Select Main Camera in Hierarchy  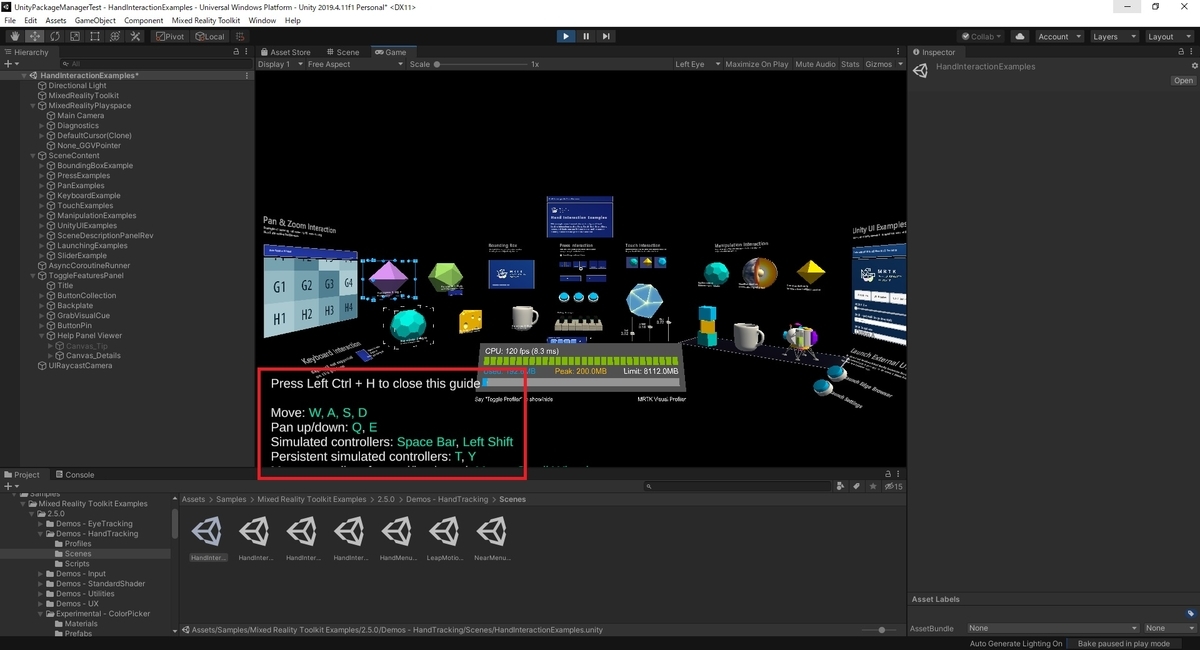(x=80, y=116)
